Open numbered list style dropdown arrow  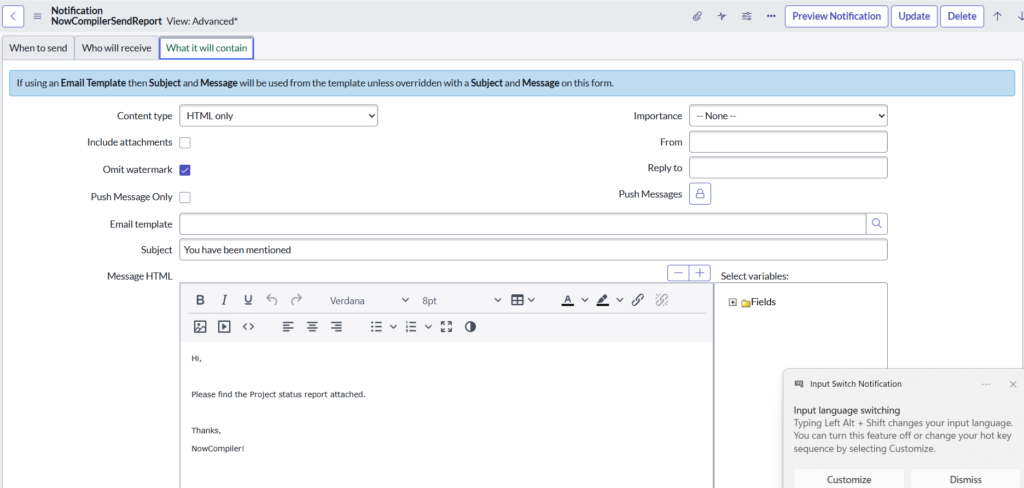(x=428, y=327)
